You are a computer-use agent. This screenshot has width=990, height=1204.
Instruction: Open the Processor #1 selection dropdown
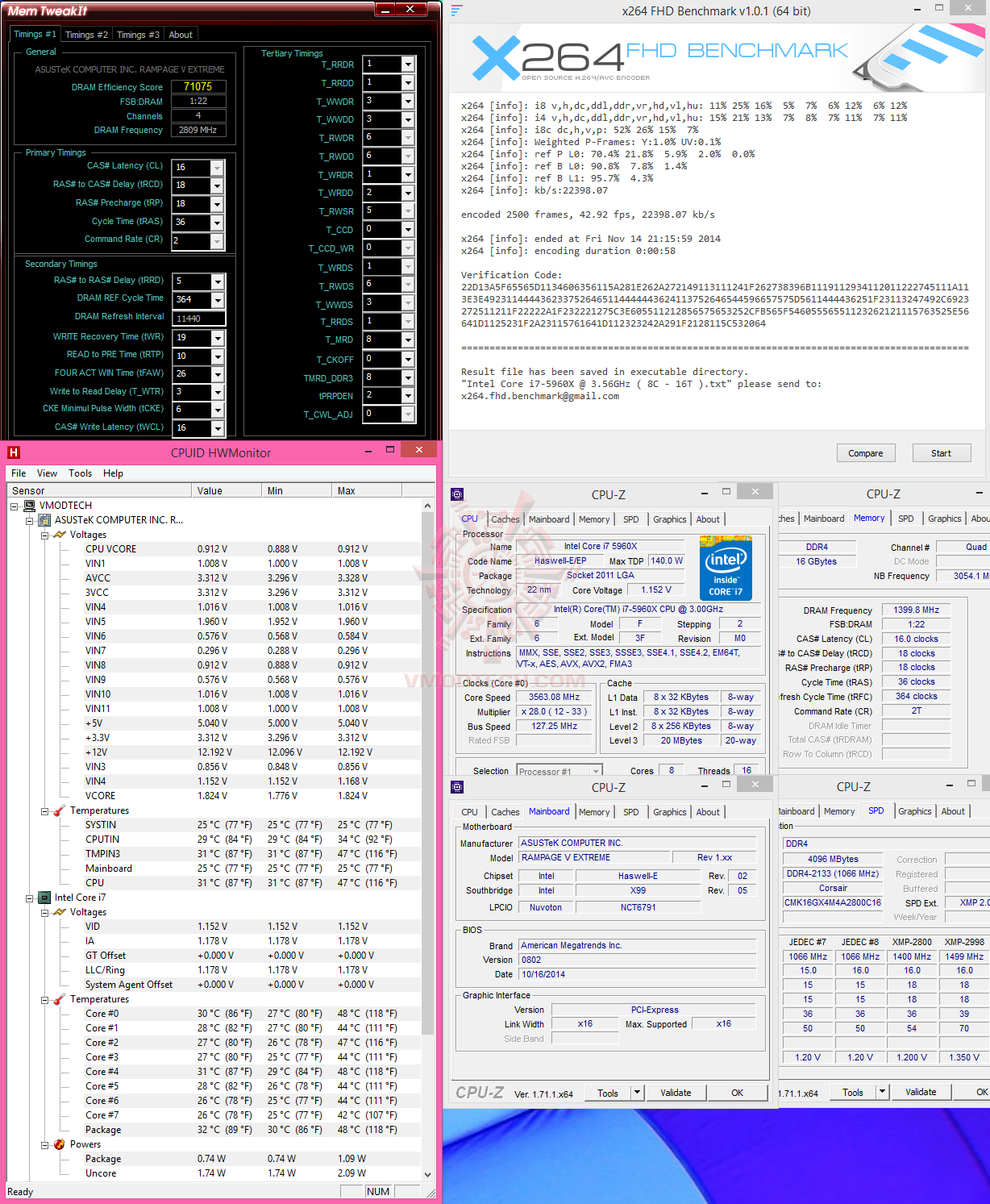pos(596,771)
